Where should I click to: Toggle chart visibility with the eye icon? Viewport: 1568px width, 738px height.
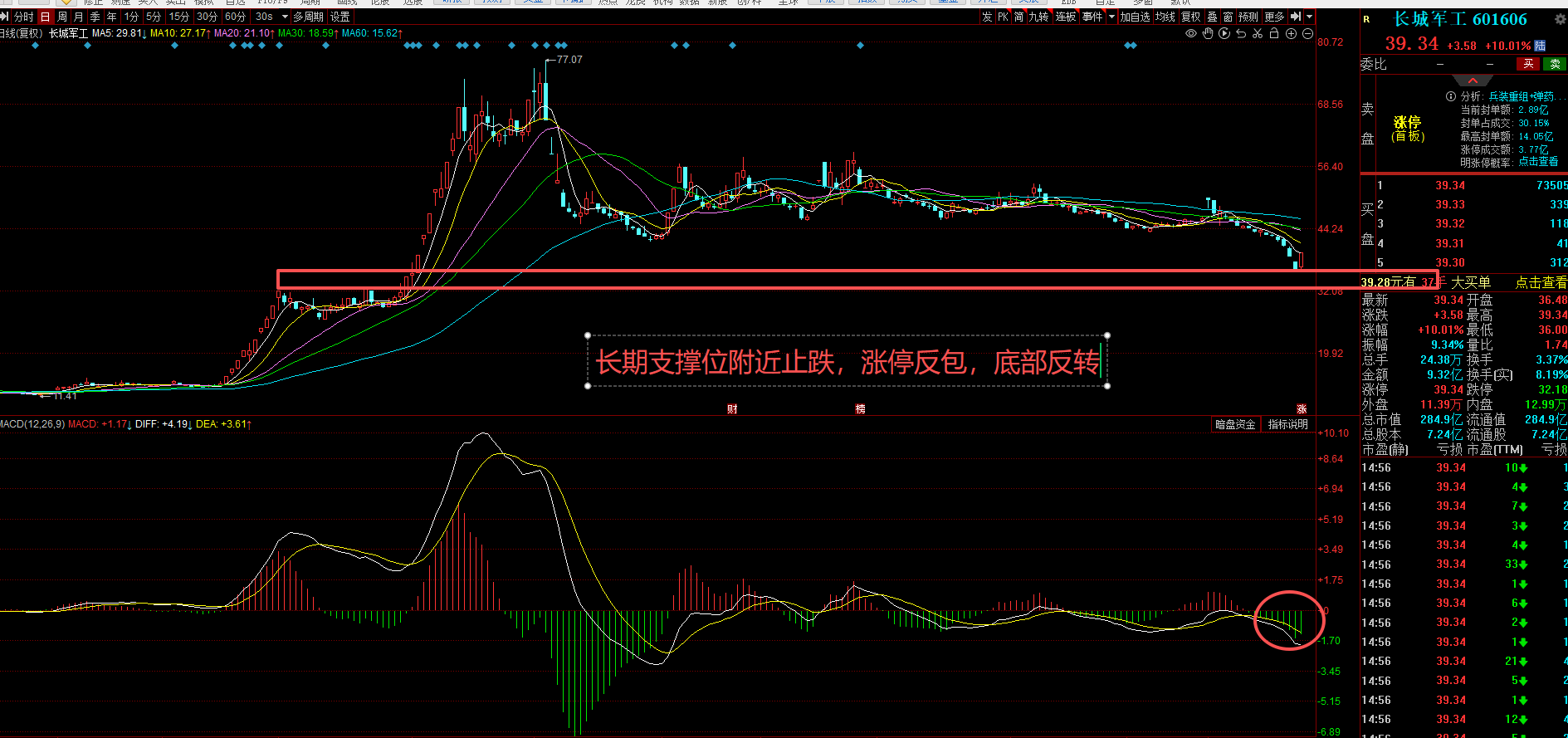click(x=1191, y=33)
